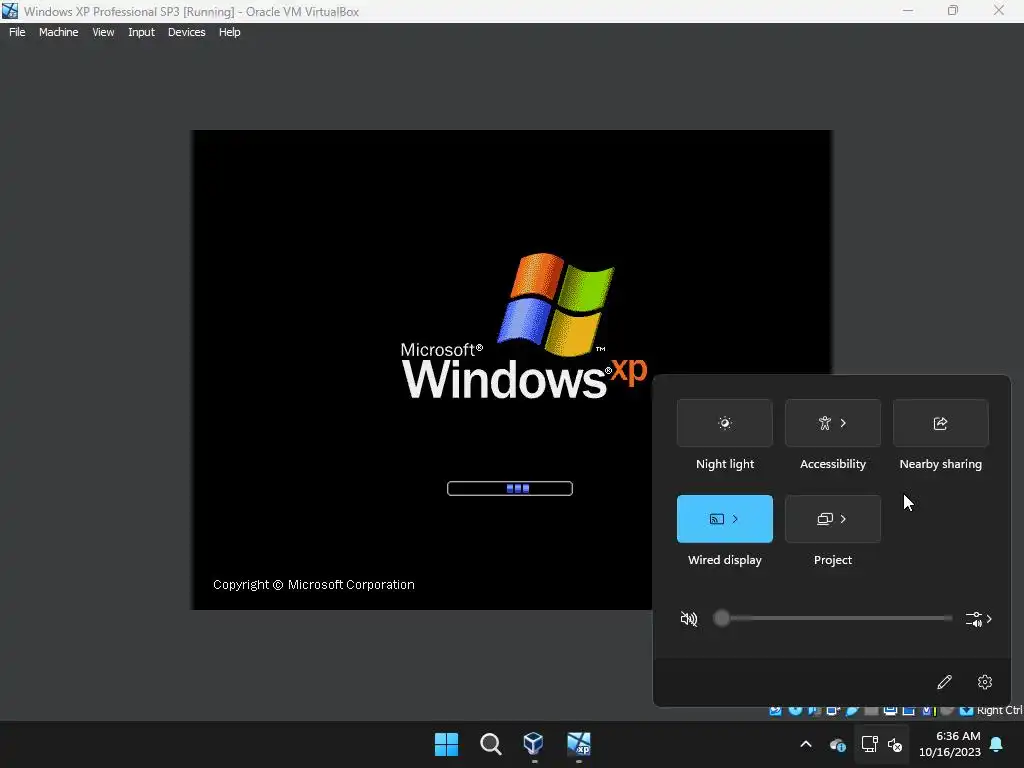The width and height of the screenshot is (1024, 768).
Task: Minimize the VirtualBox VM window
Action: click(908, 10)
